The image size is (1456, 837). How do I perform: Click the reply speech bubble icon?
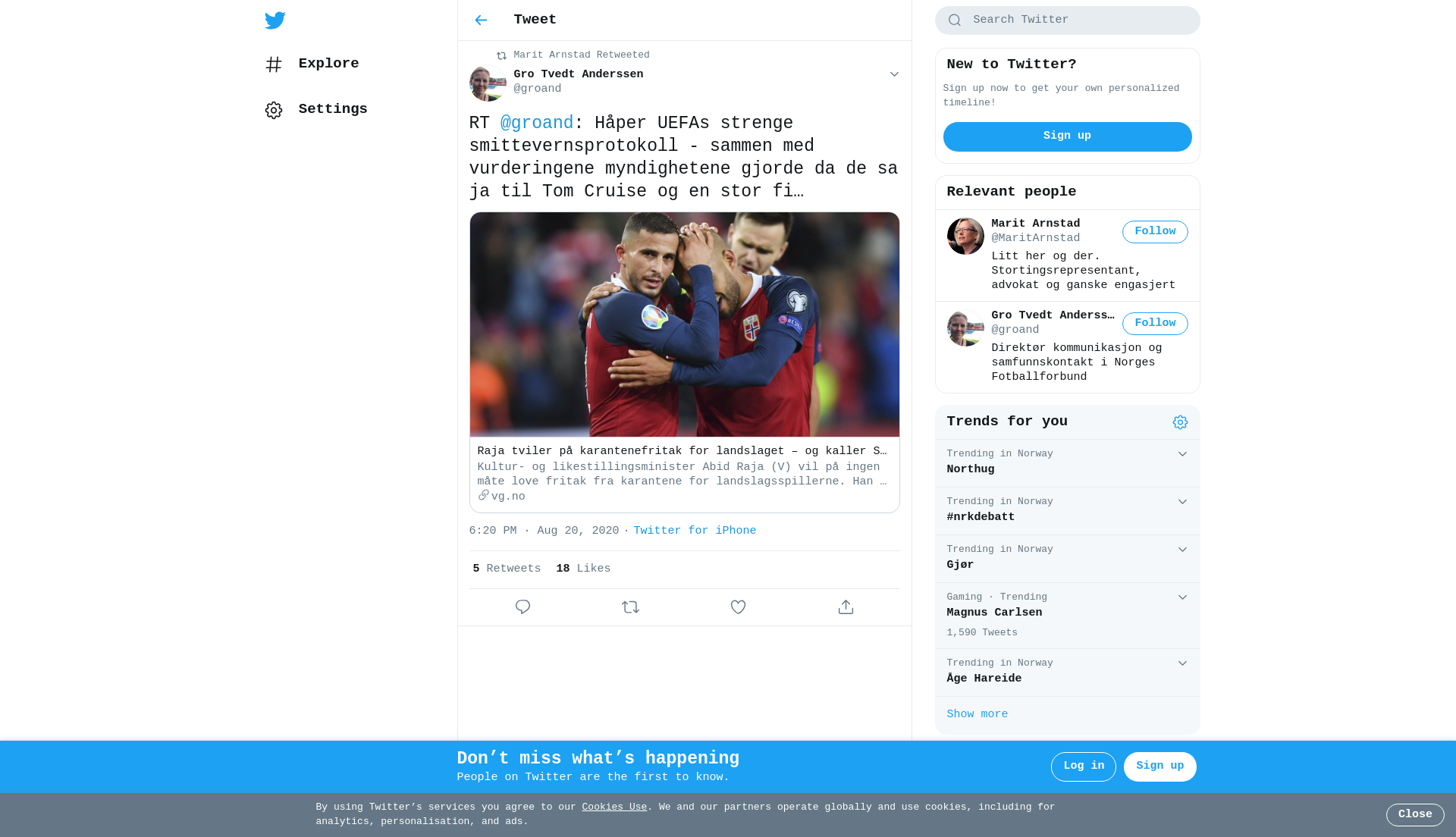522,607
